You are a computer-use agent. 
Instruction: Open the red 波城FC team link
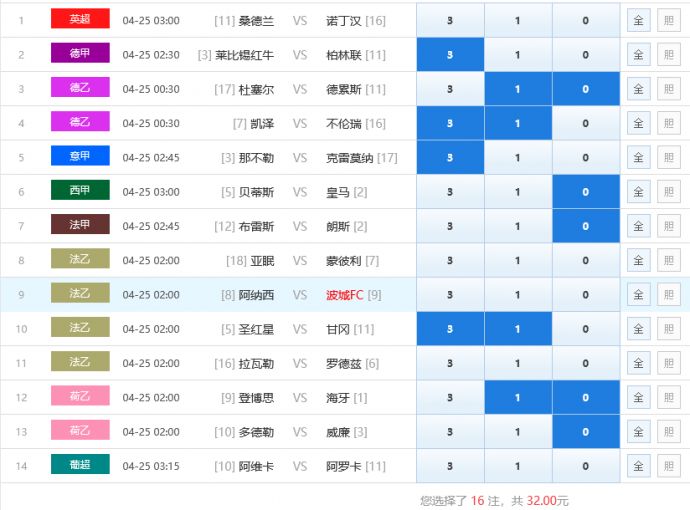coord(346,295)
